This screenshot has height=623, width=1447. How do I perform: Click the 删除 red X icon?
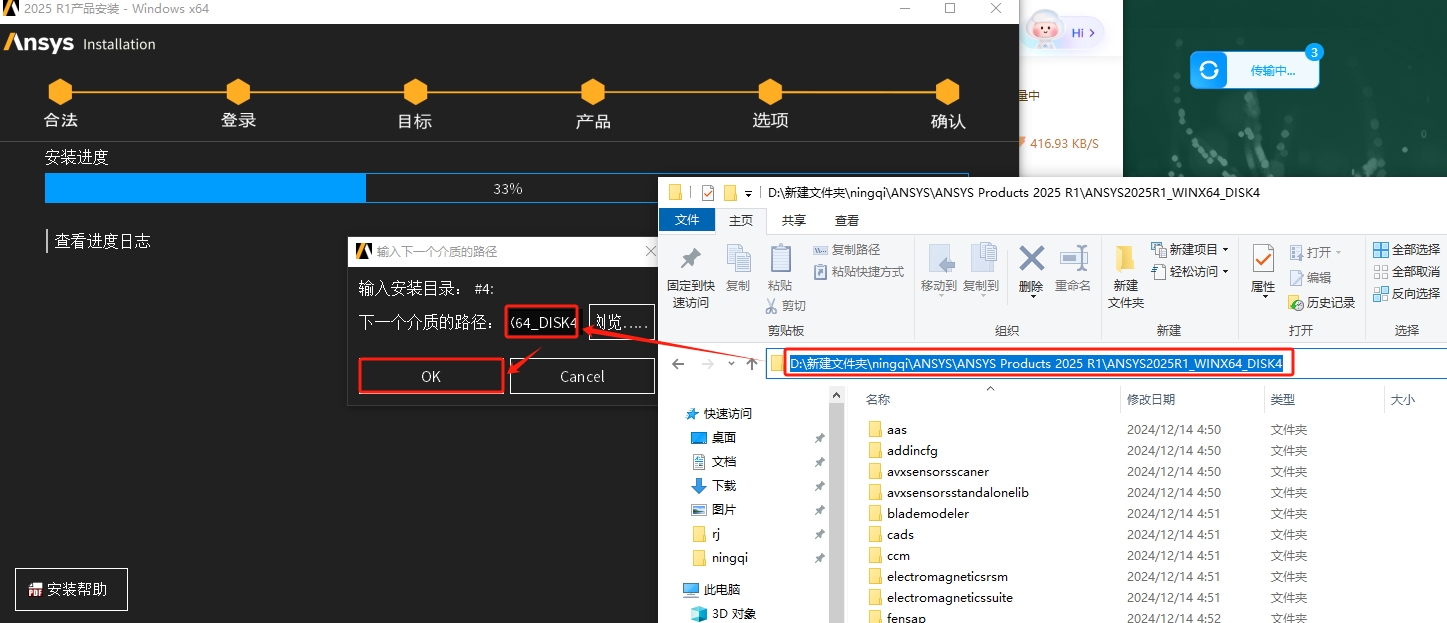[1031, 259]
